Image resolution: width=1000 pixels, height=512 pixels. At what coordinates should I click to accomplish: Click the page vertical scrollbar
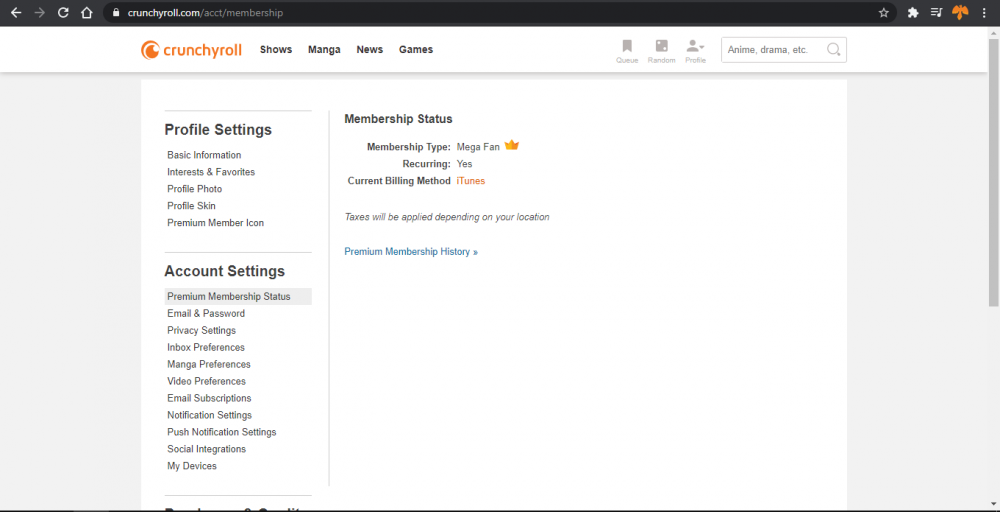pyautogui.click(x=993, y=170)
